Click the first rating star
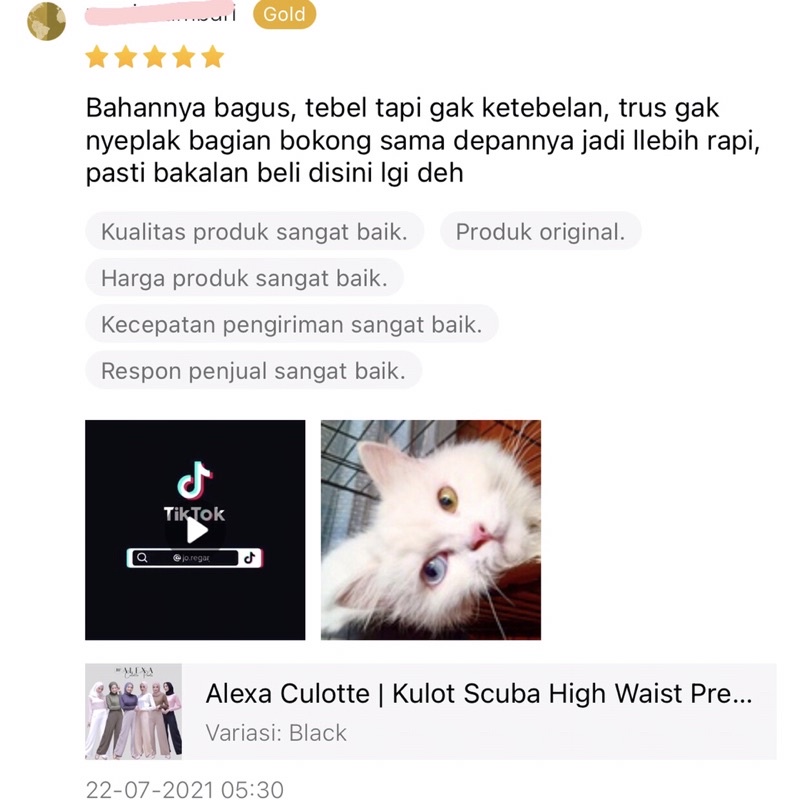Screen dimensions: 800x800 pyautogui.click(x=97, y=57)
